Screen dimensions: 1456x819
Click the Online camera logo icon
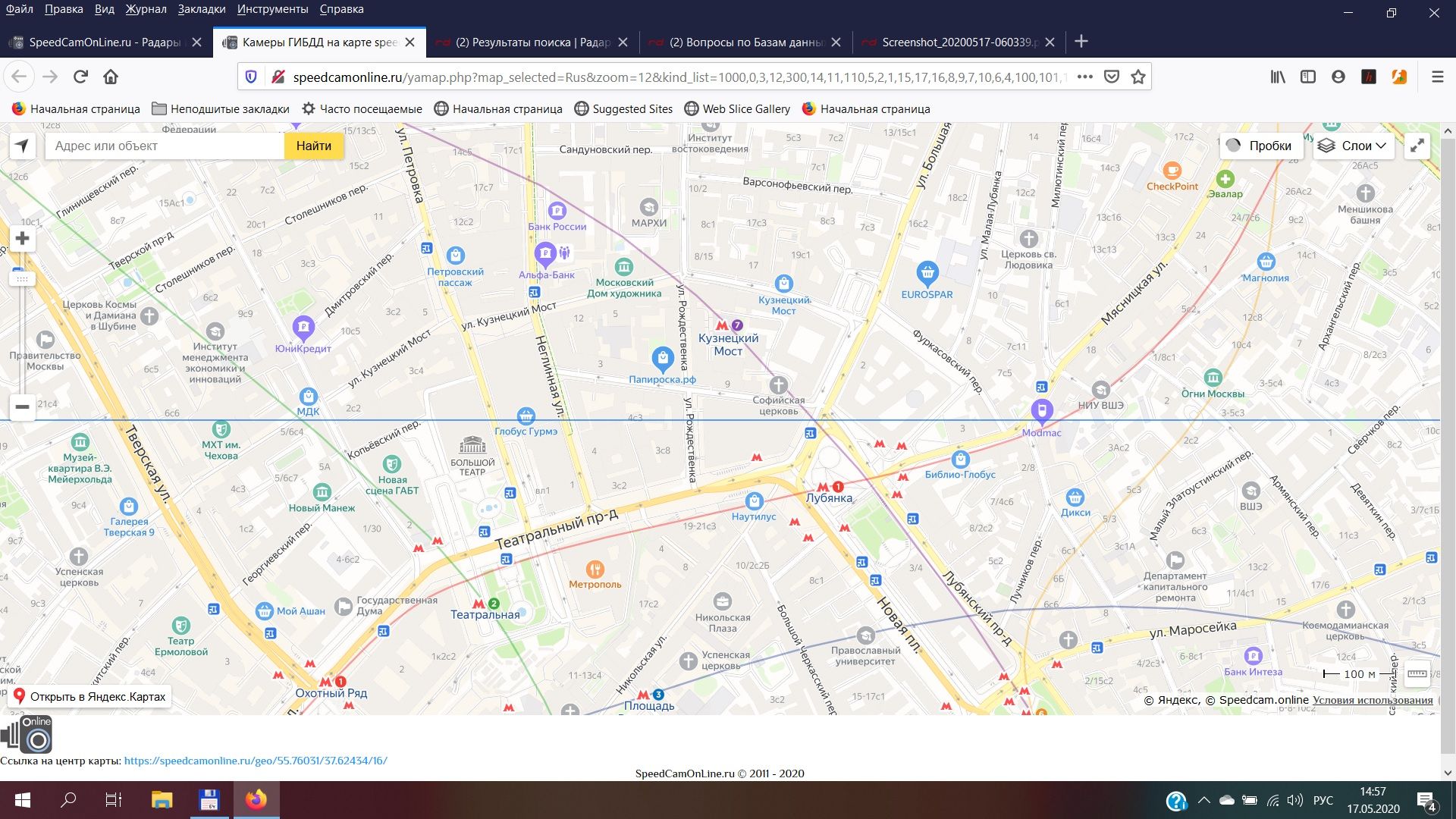(27, 734)
